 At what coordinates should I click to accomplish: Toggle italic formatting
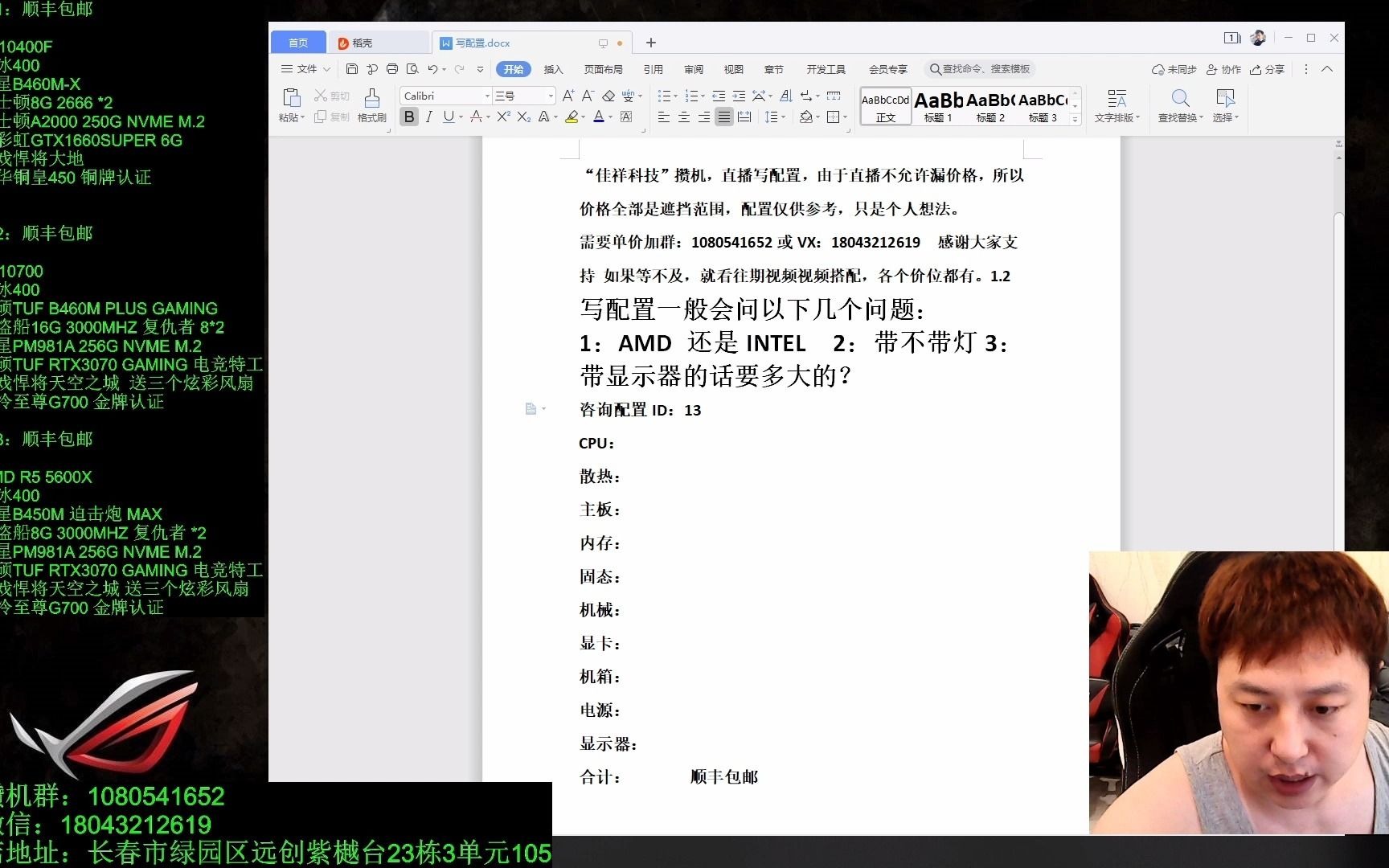[429, 117]
